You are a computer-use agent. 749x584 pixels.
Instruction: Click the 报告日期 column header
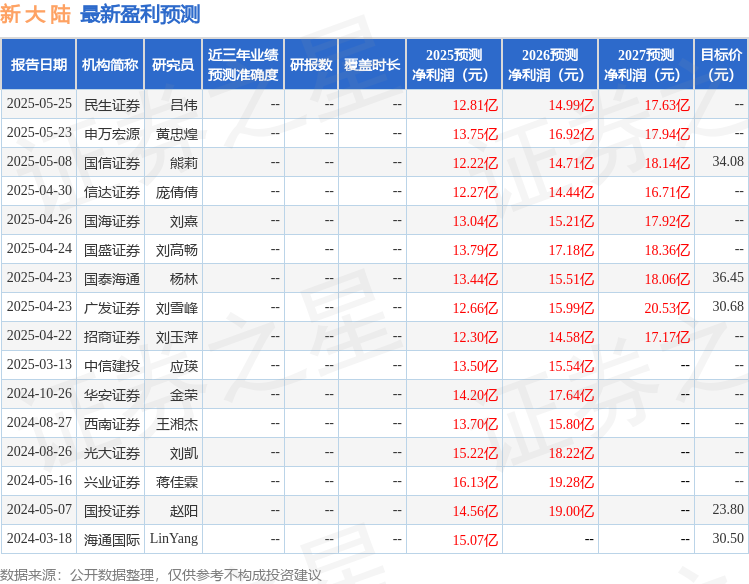tap(39, 64)
